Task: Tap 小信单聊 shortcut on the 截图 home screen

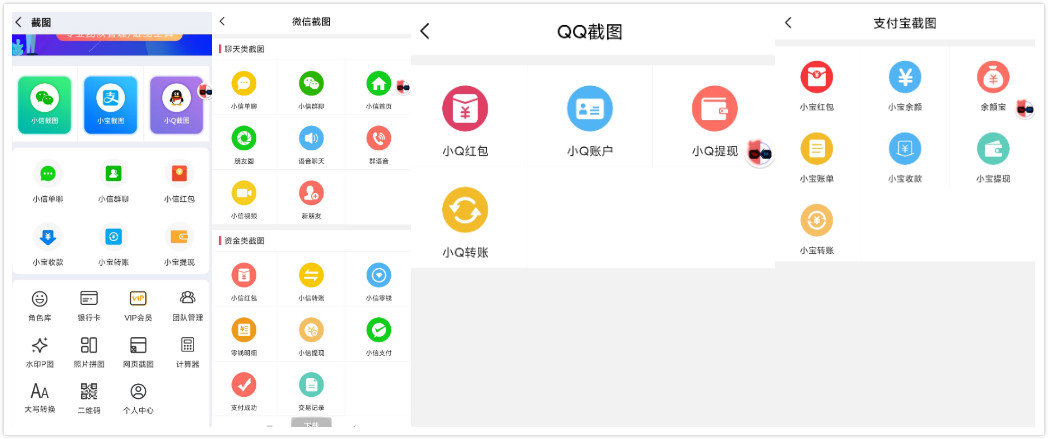Action: 47,181
